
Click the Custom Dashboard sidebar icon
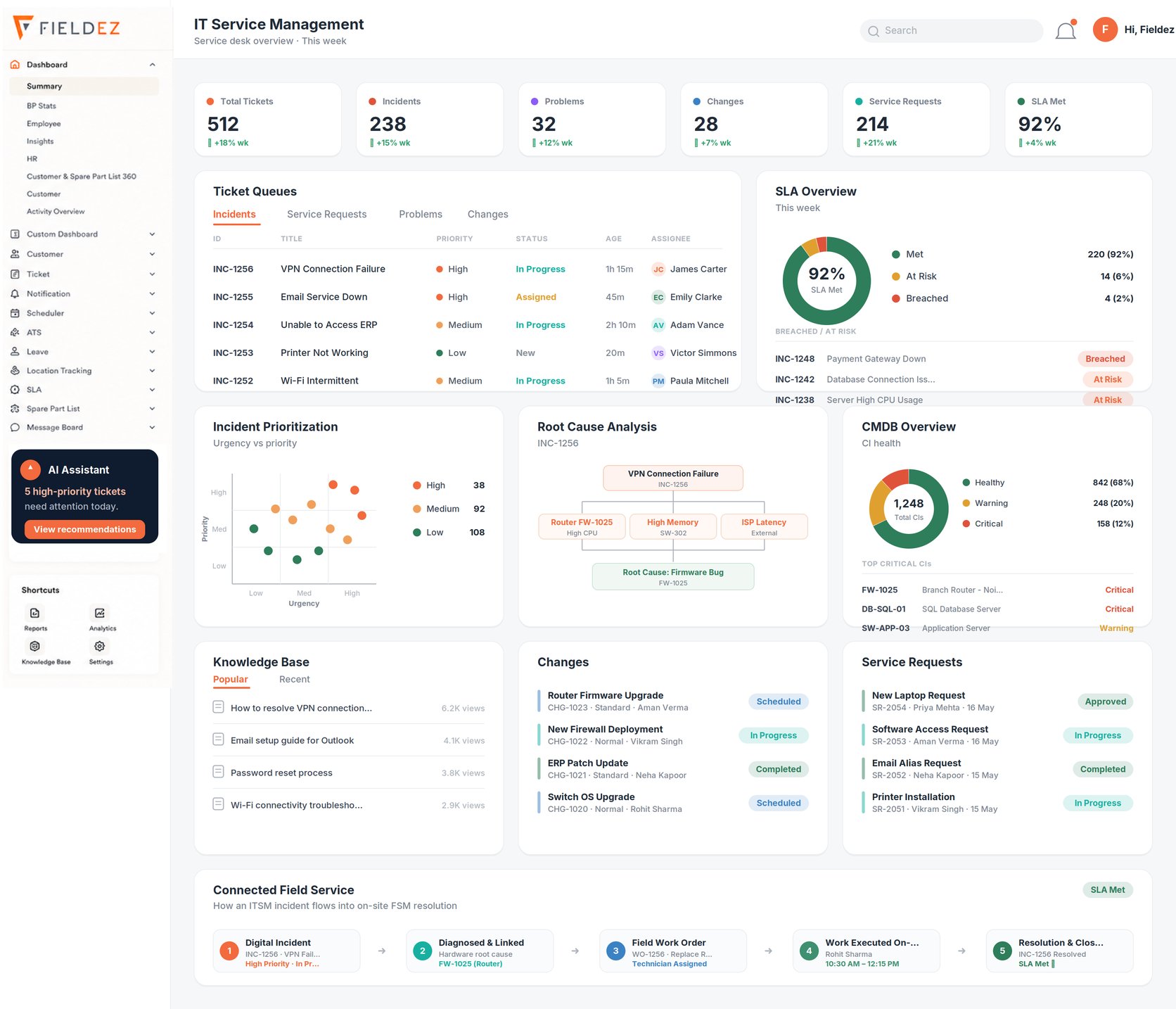tap(15, 234)
